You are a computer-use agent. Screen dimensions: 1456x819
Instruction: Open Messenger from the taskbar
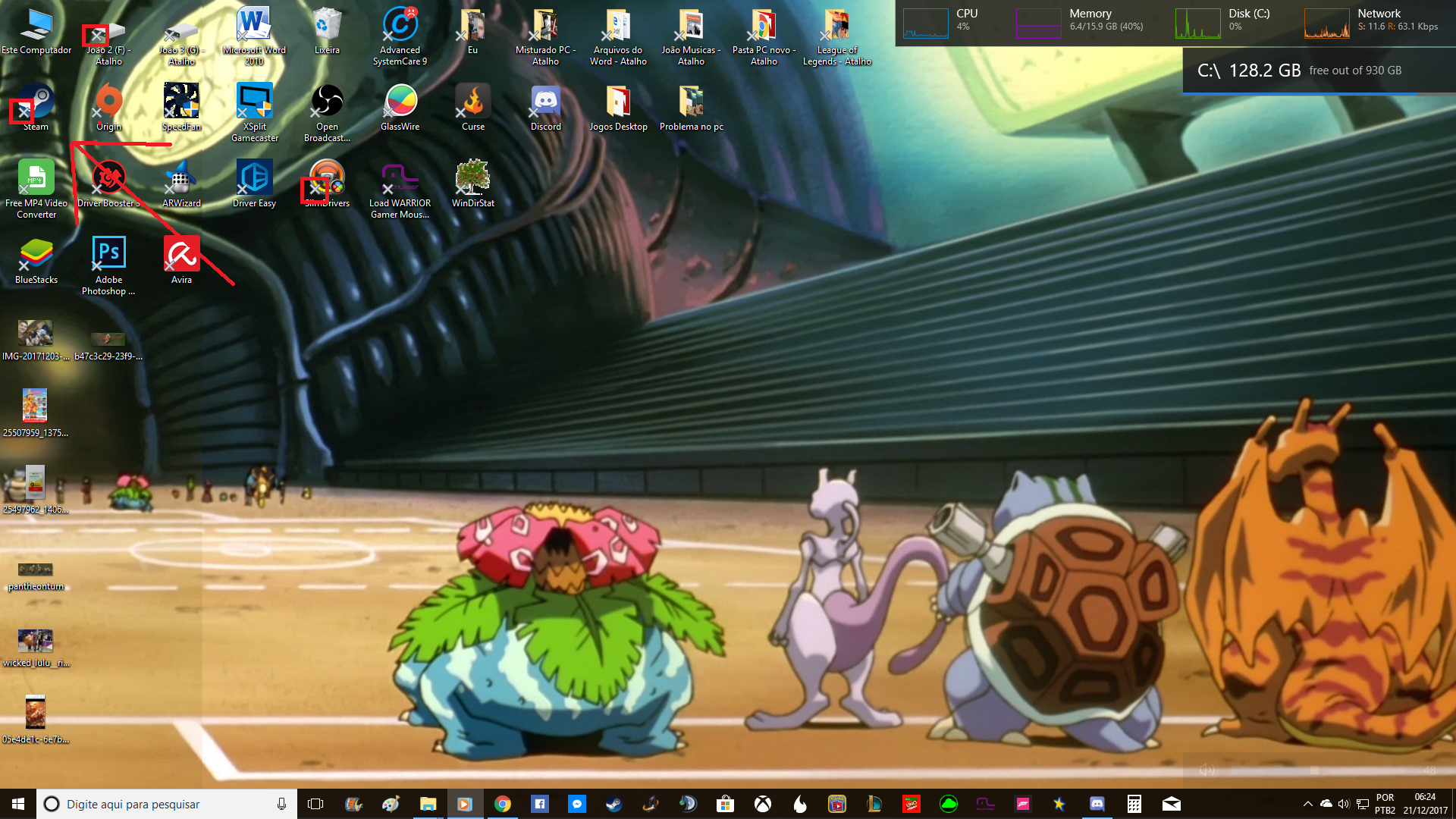tap(576, 804)
